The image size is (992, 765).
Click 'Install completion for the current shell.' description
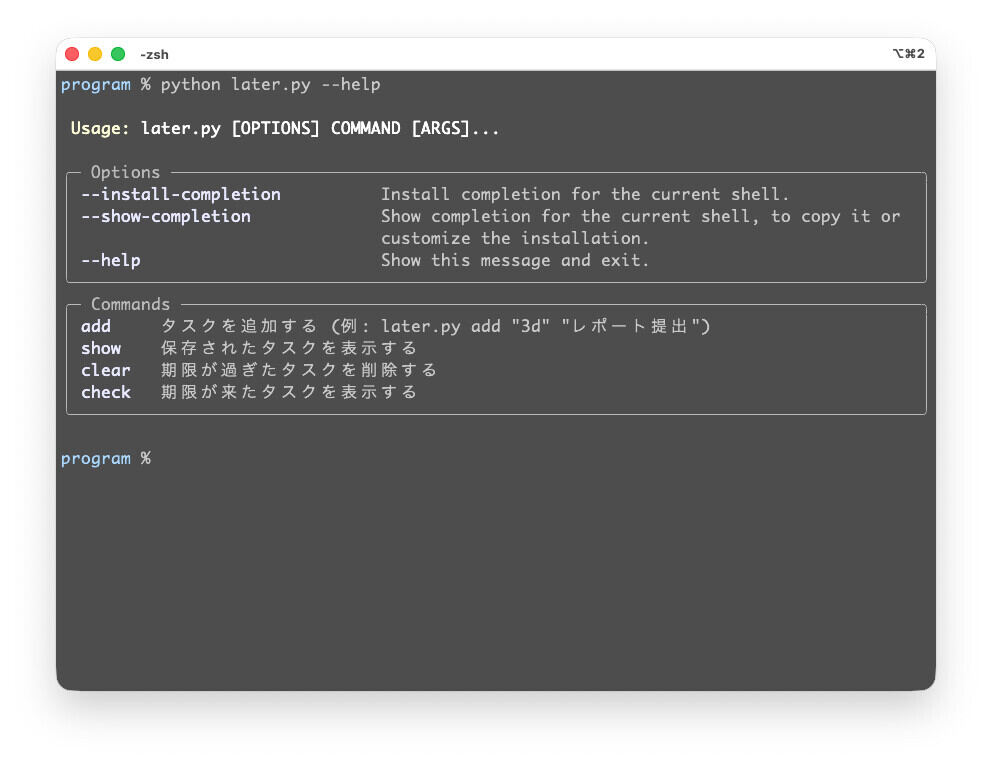pos(585,194)
